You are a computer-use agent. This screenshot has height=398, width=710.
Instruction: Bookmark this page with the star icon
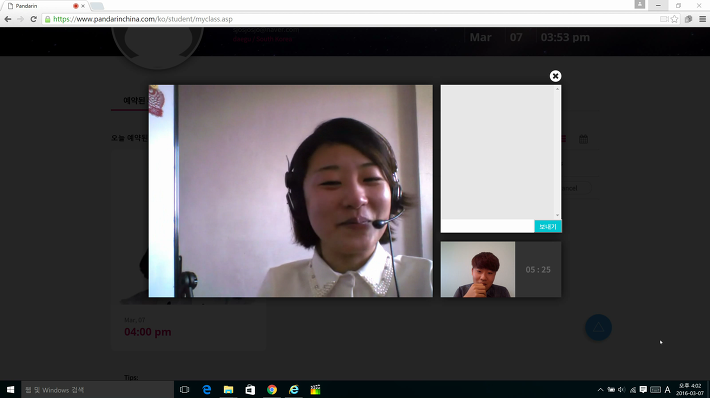[x=674, y=19]
